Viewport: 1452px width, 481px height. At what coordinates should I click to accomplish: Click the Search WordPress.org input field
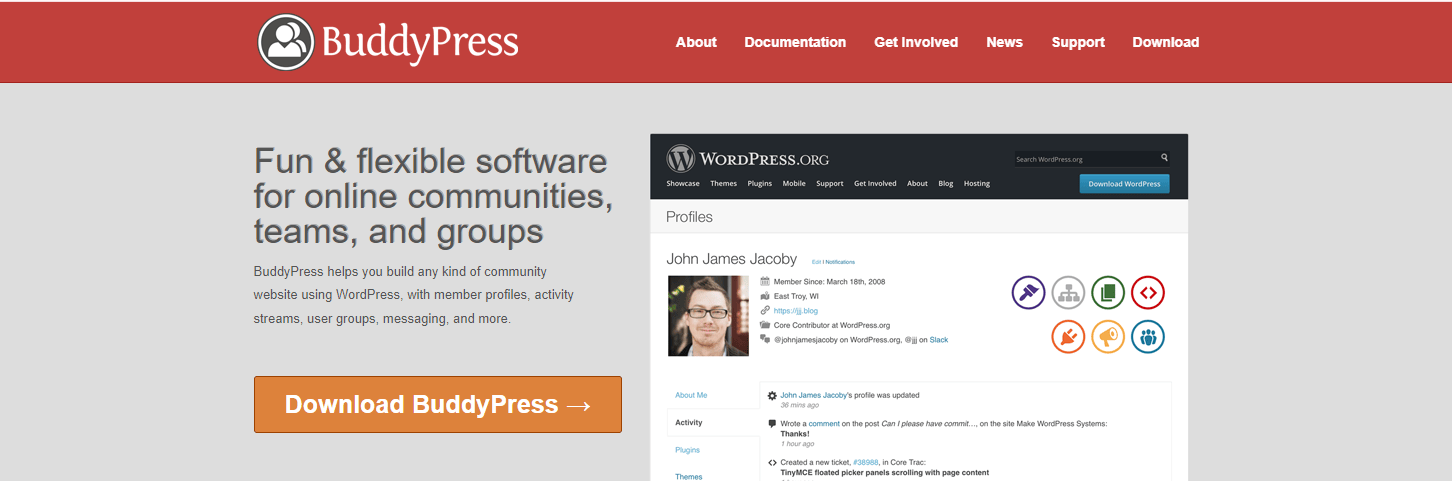pos(1084,159)
